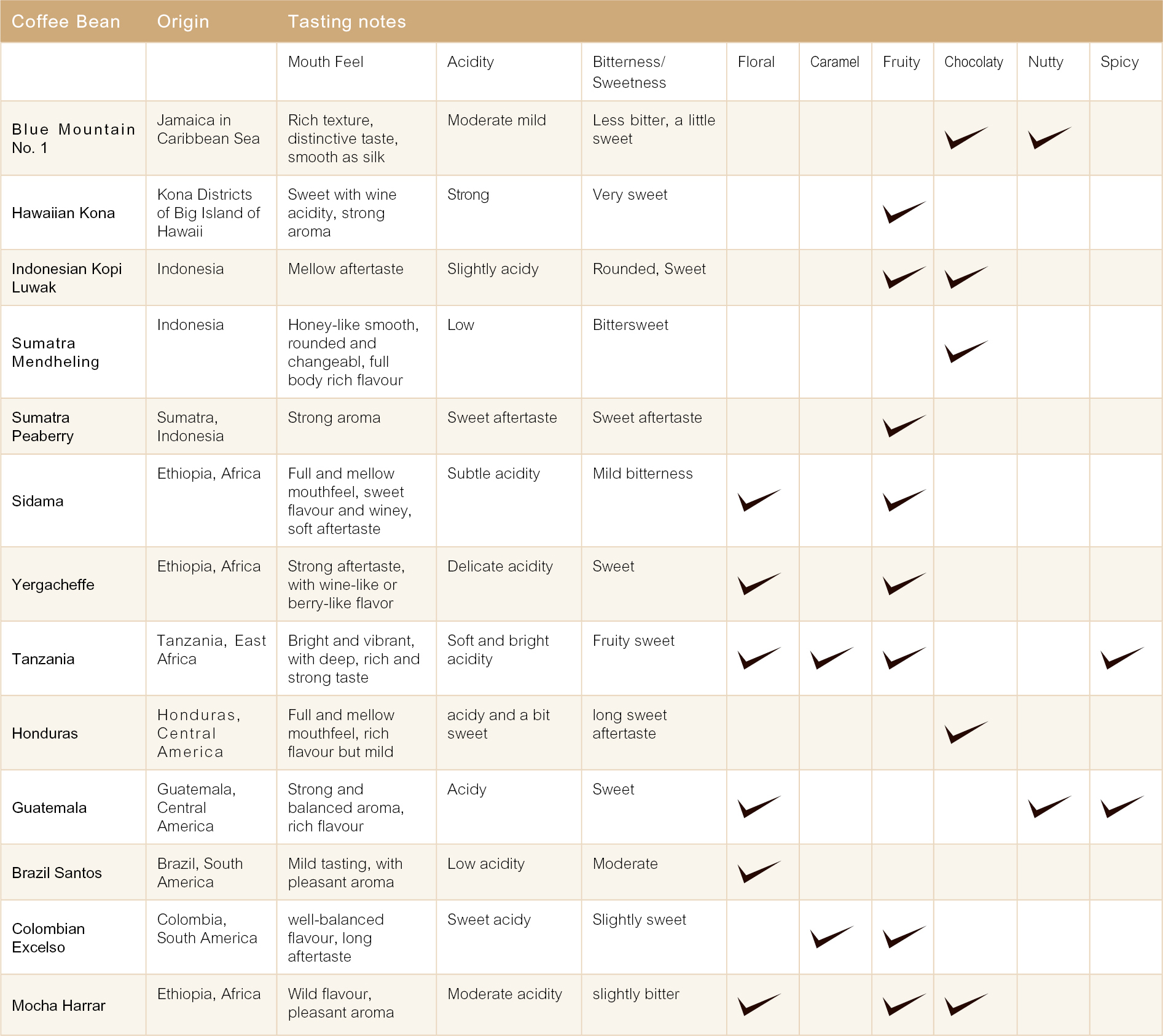Click Fruity checkmark in Mocha Harrar row

904,1005
